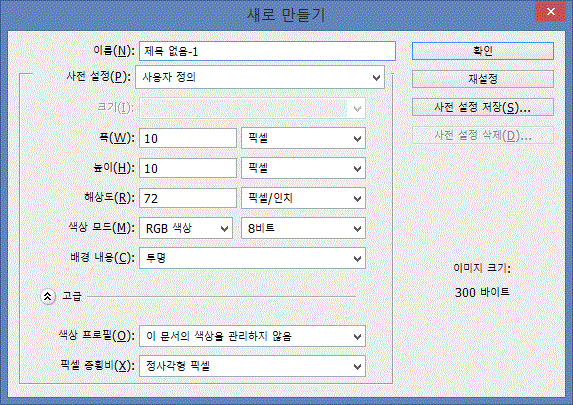Open the 폭 unit 픽셀 dropdown
This screenshot has height=405, width=573.
(303, 138)
